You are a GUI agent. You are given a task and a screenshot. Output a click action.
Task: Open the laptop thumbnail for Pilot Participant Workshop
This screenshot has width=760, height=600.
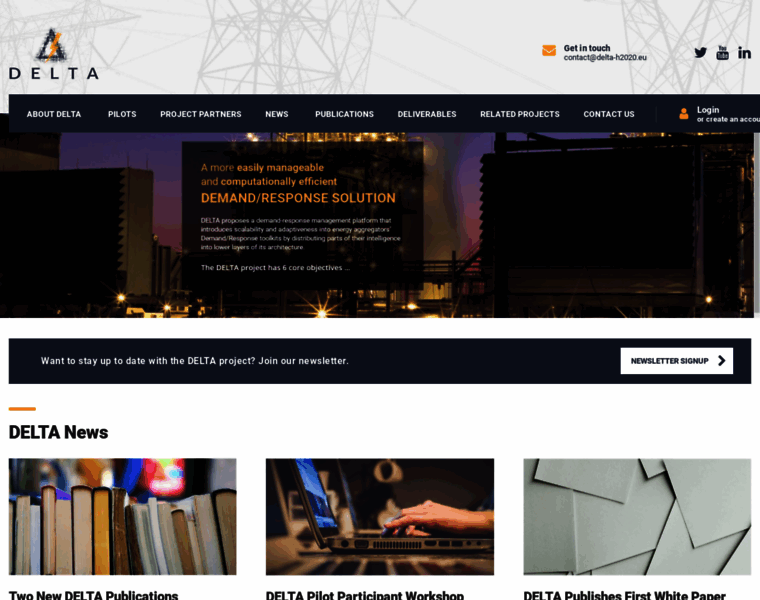tap(380, 517)
